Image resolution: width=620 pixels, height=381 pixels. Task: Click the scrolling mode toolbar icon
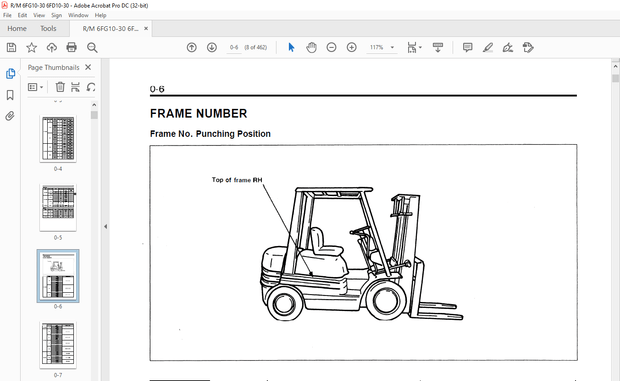coord(438,47)
